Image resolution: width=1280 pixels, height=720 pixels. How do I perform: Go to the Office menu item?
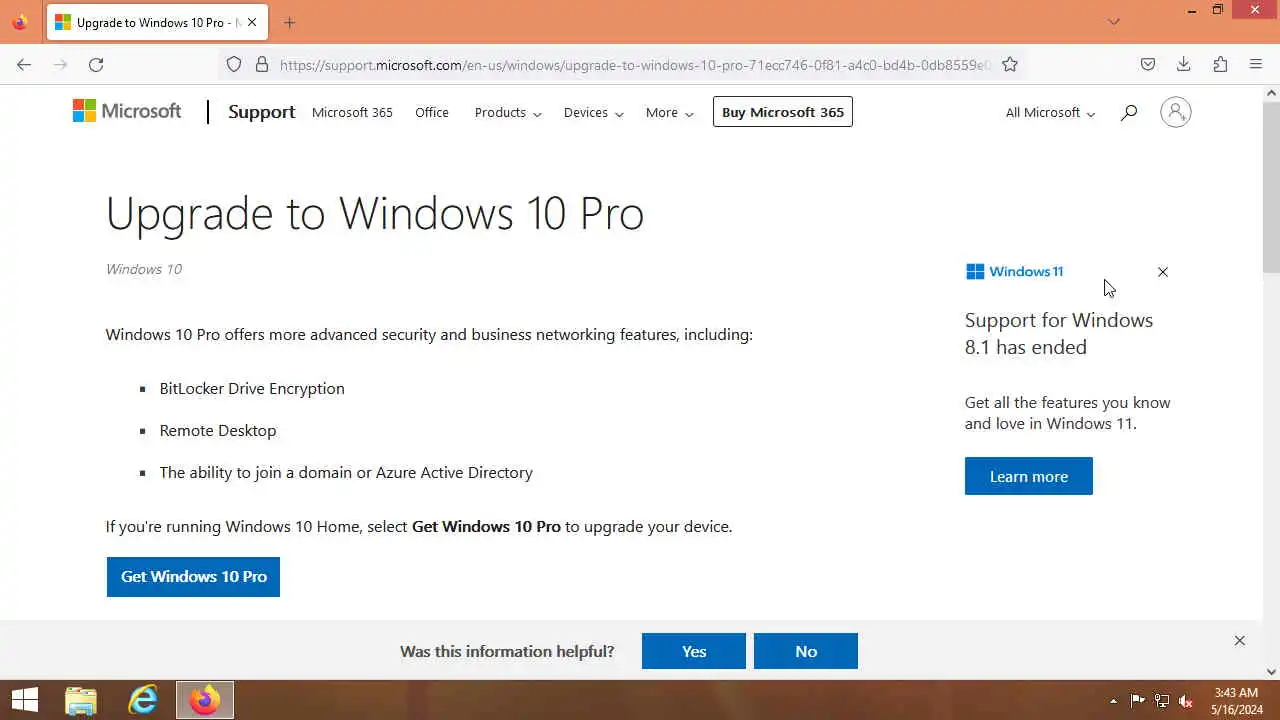pyautogui.click(x=432, y=112)
